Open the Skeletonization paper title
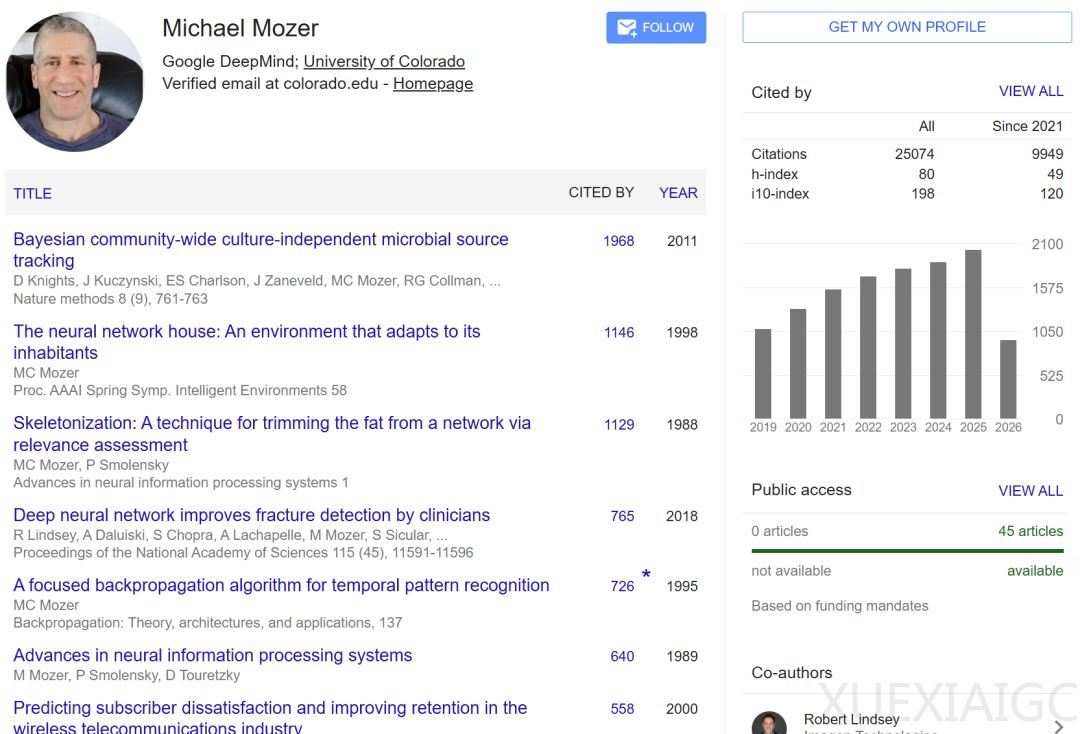 pos(272,434)
